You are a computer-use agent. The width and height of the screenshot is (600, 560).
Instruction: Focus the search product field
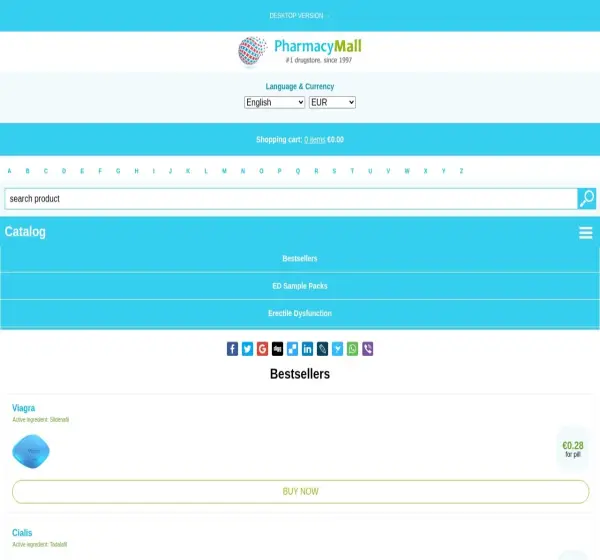(291, 199)
